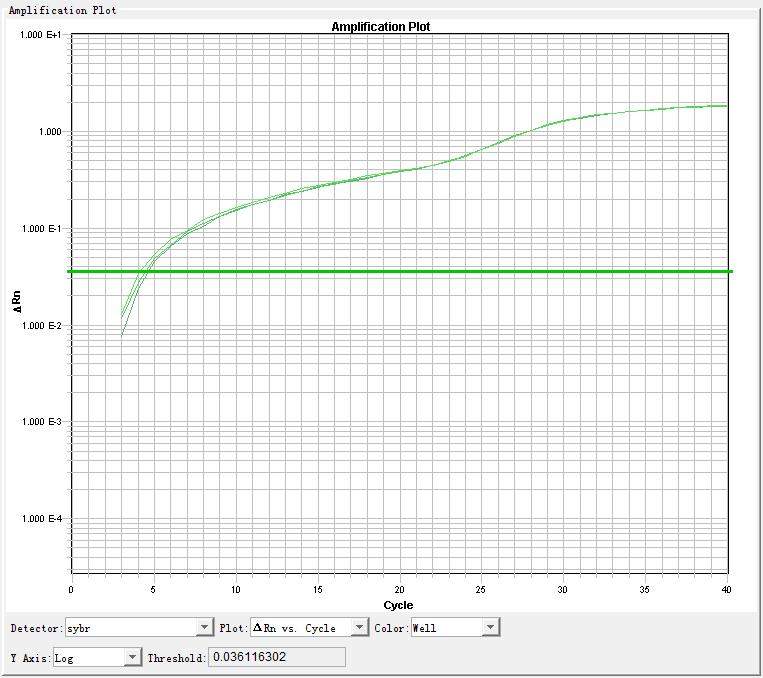Click the x-axis tick label 40
This screenshot has width=763, height=678.
click(x=727, y=589)
